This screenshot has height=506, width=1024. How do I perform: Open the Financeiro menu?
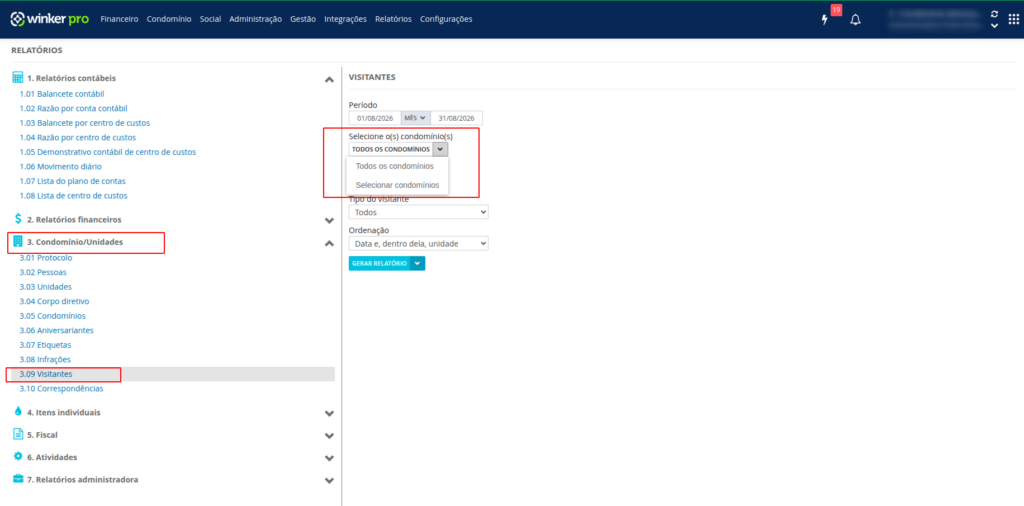[120, 19]
